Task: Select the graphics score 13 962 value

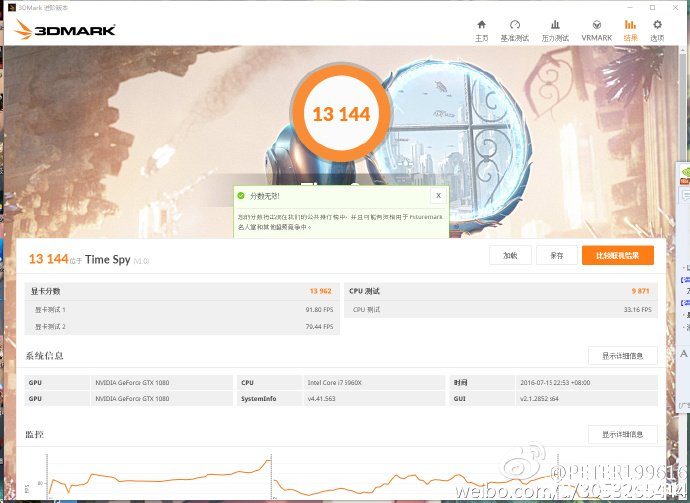Action: pos(320,291)
